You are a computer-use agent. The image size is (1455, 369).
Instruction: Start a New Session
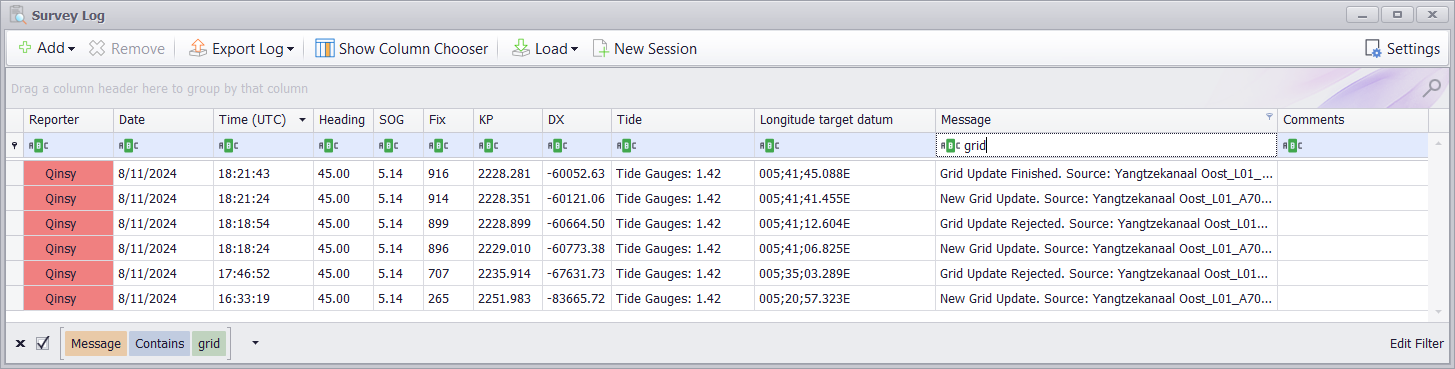[645, 48]
